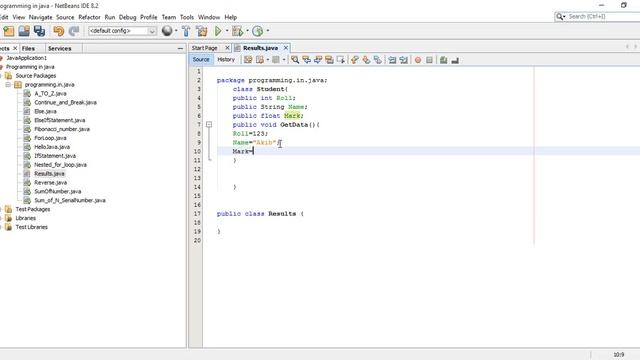Click Clean and Build Project icon
This screenshot has width=640, height=360.
click(x=202, y=31)
